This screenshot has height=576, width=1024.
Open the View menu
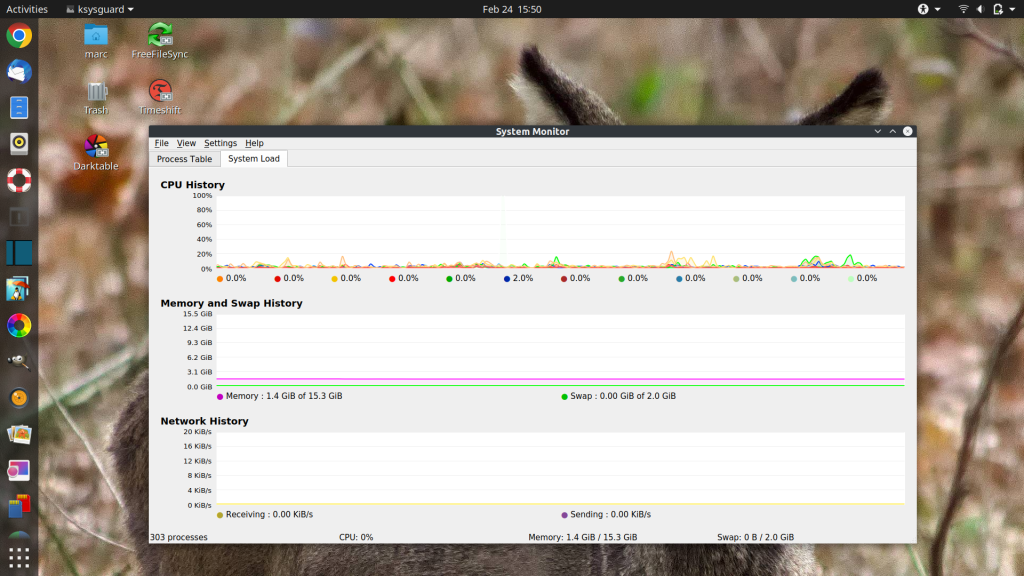(x=186, y=143)
